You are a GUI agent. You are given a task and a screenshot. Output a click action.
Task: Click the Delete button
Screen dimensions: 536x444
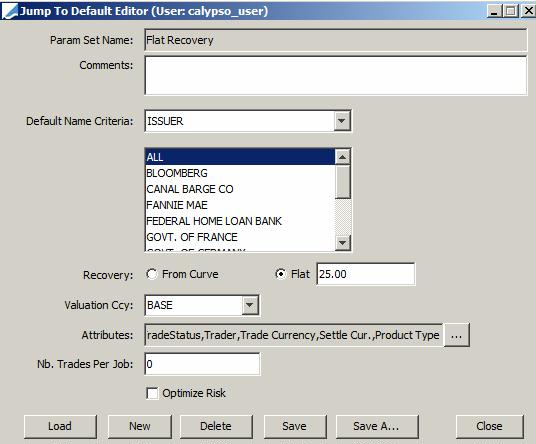(216, 426)
